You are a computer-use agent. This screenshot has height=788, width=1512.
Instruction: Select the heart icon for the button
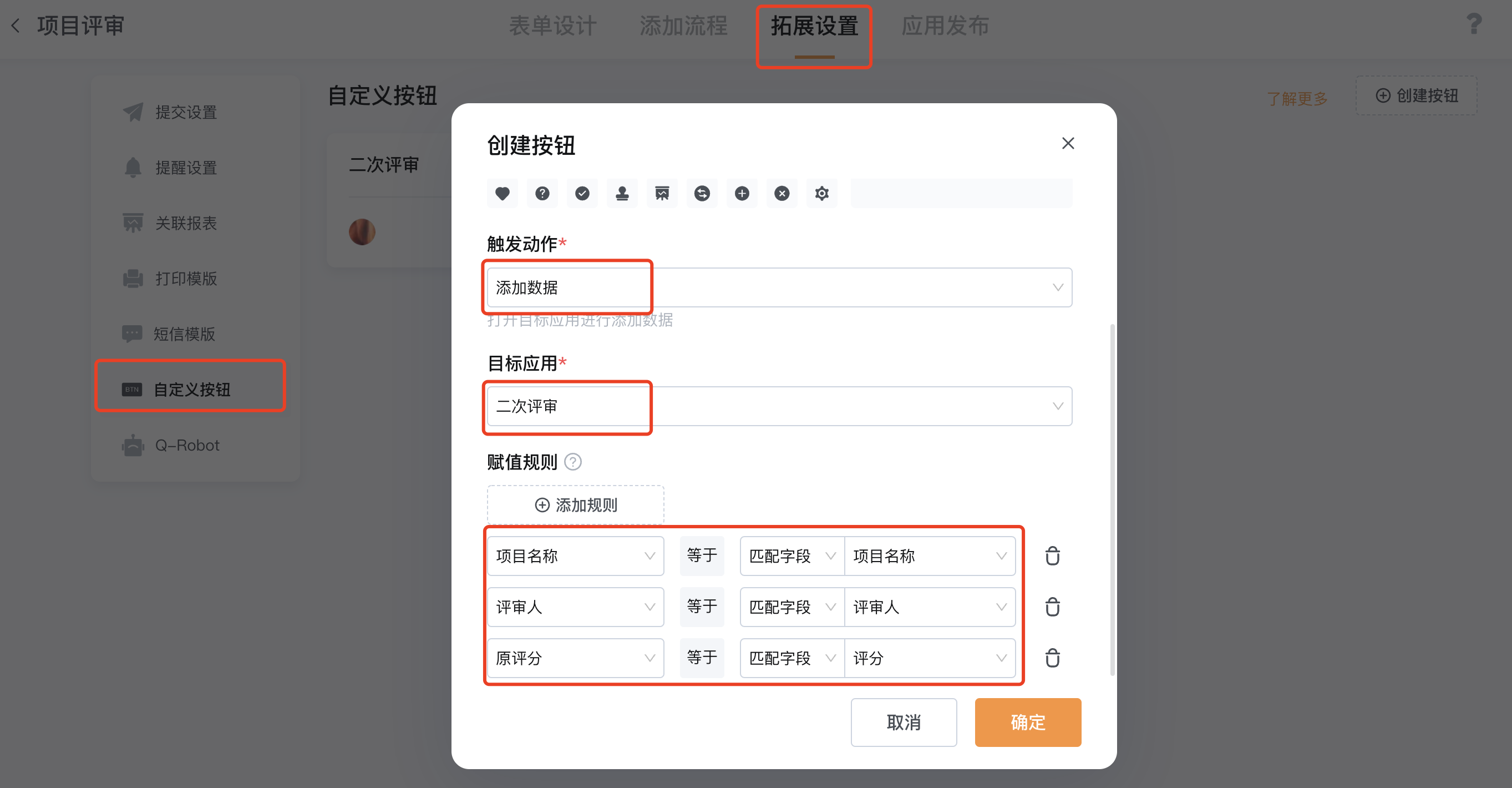point(503,193)
